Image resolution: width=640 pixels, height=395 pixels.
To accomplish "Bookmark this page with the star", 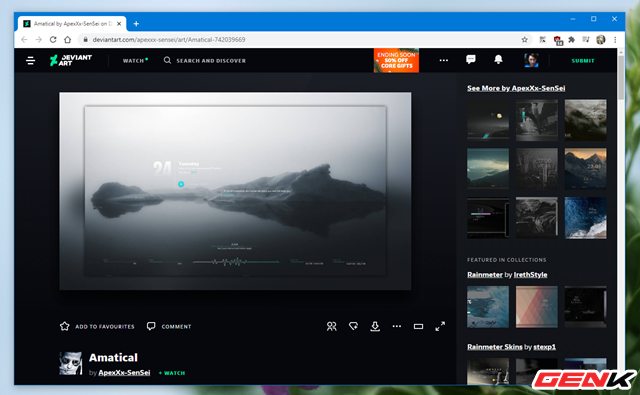I will pyautogui.click(x=524, y=40).
